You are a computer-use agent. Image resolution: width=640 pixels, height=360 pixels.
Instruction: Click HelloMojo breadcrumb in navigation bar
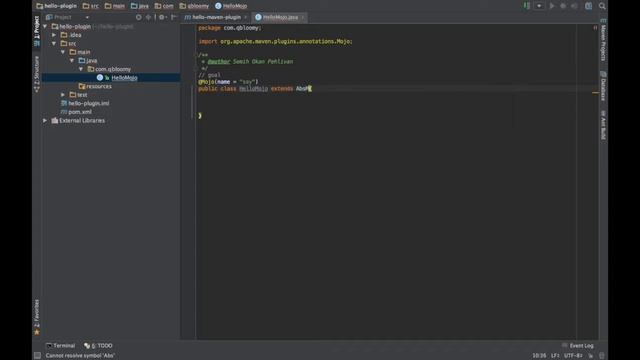pos(231,6)
